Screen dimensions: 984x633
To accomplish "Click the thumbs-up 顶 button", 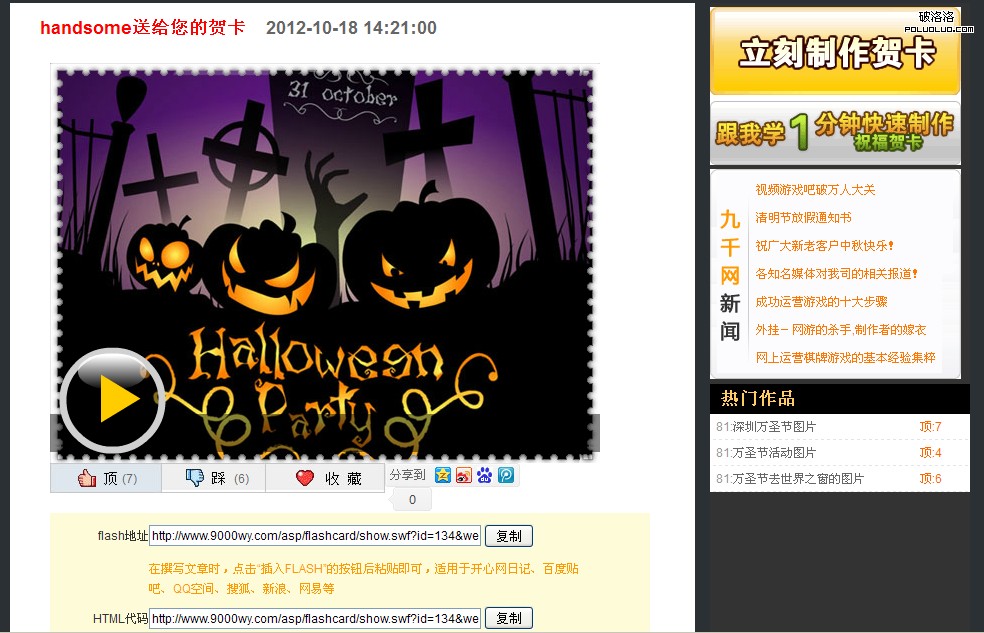I will [107, 478].
